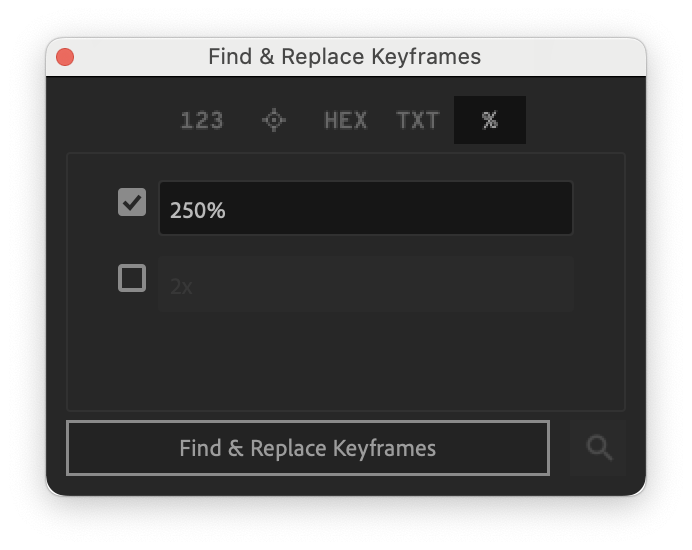Activate the target-shaped position mode icon
This screenshot has width=692, height=550.
(x=274, y=120)
